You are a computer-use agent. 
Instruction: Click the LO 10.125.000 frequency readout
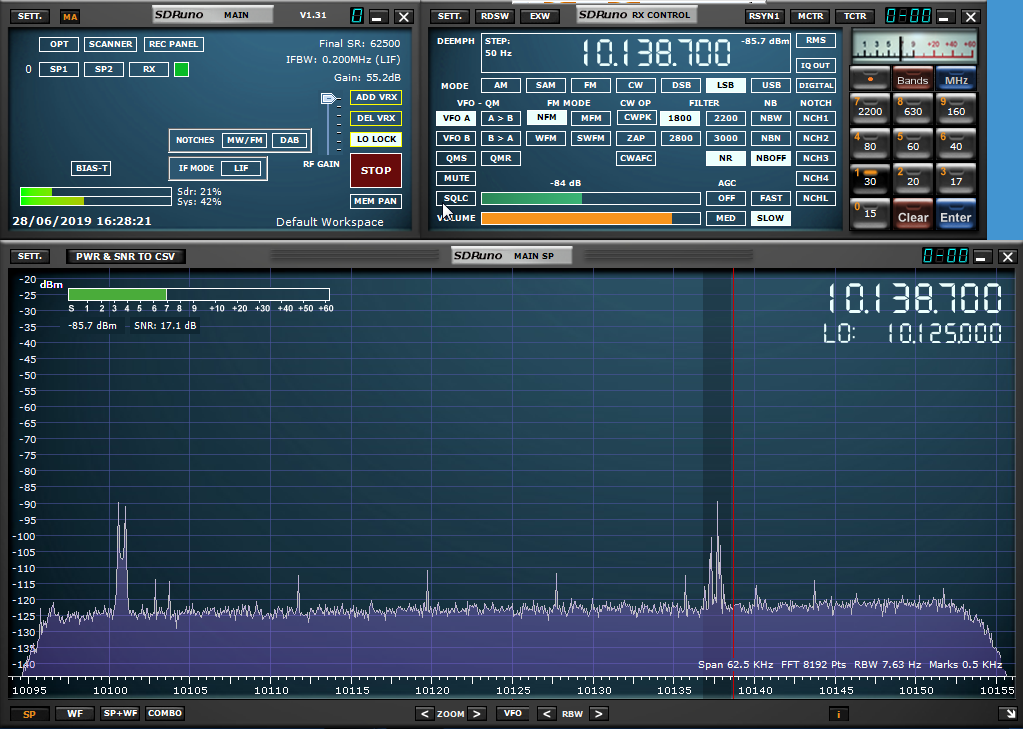tap(913, 333)
